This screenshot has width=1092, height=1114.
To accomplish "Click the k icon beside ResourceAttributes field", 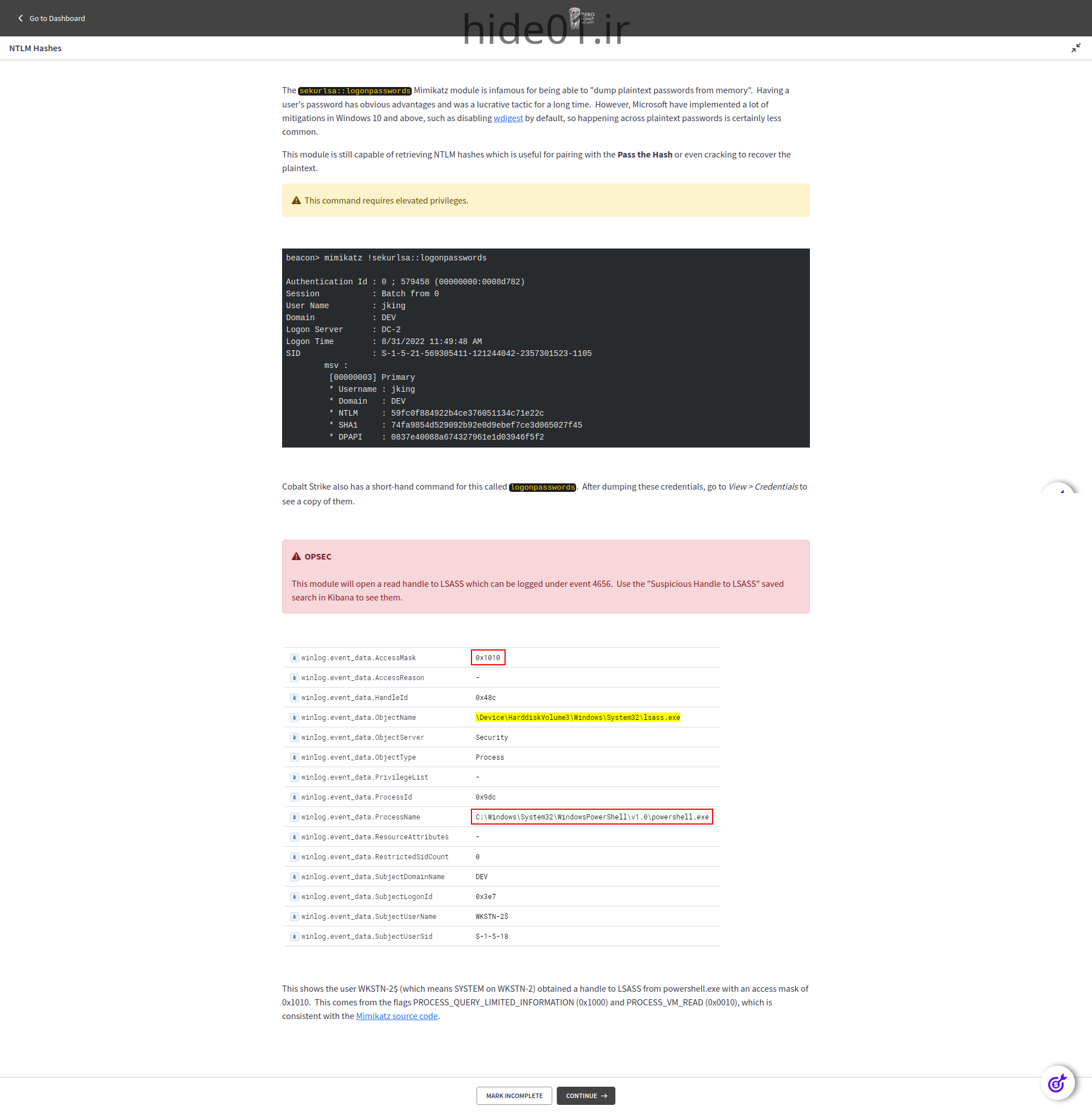I will pos(294,837).
